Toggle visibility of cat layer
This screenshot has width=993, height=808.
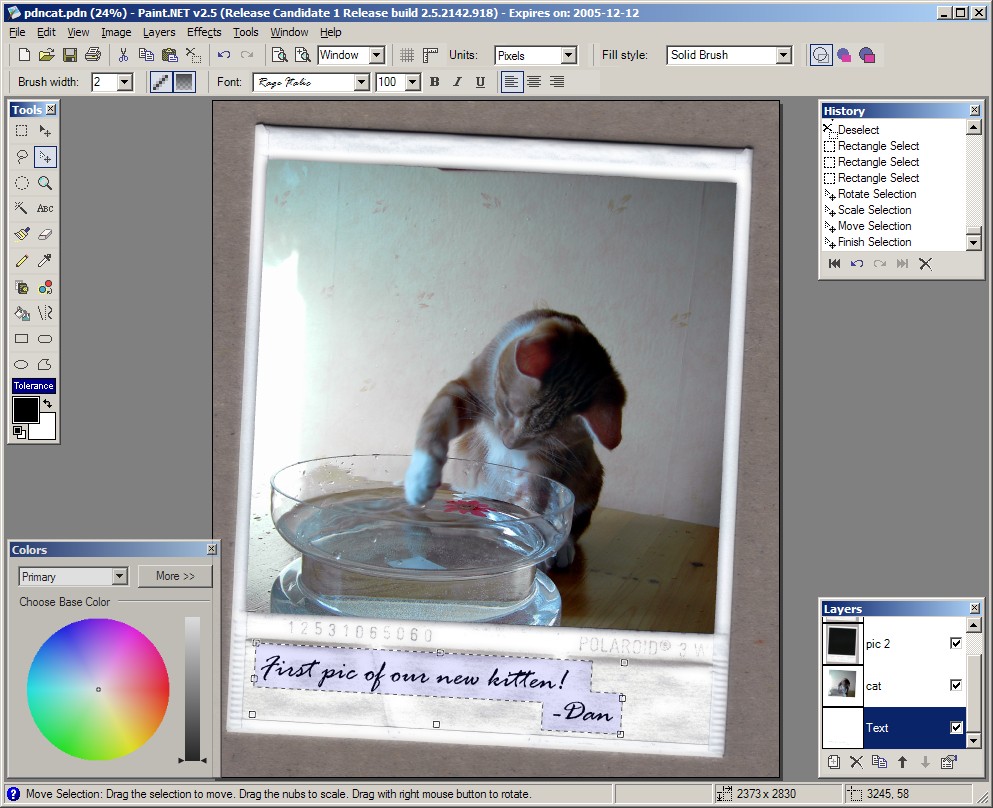[956, 685]
